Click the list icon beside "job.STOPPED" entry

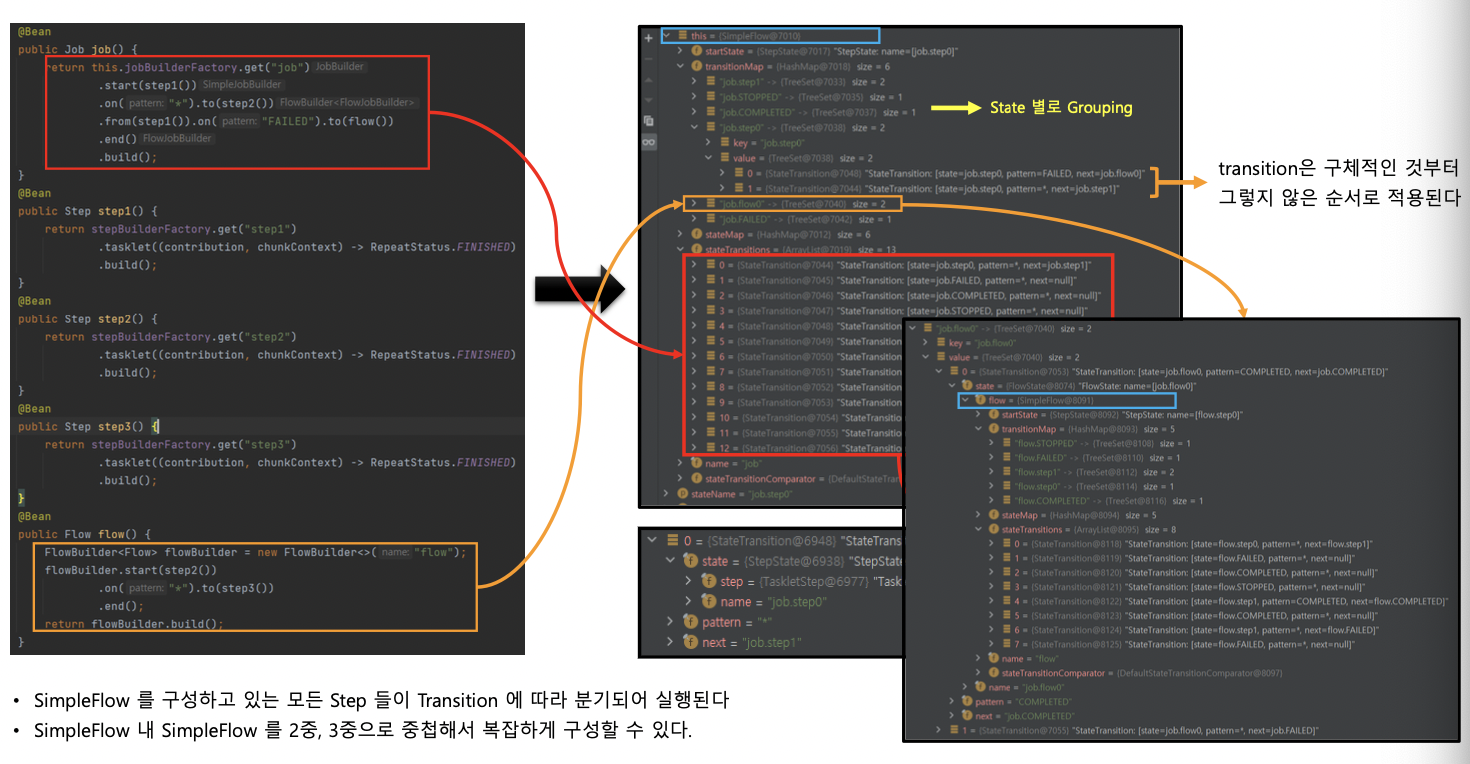tap(711, 96)
